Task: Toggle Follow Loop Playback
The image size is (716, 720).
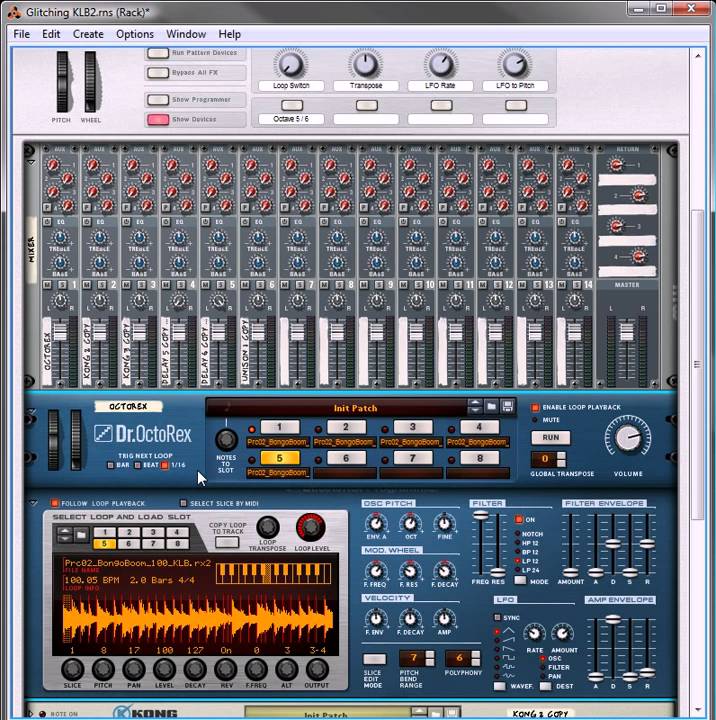Action: click(55, 503)
